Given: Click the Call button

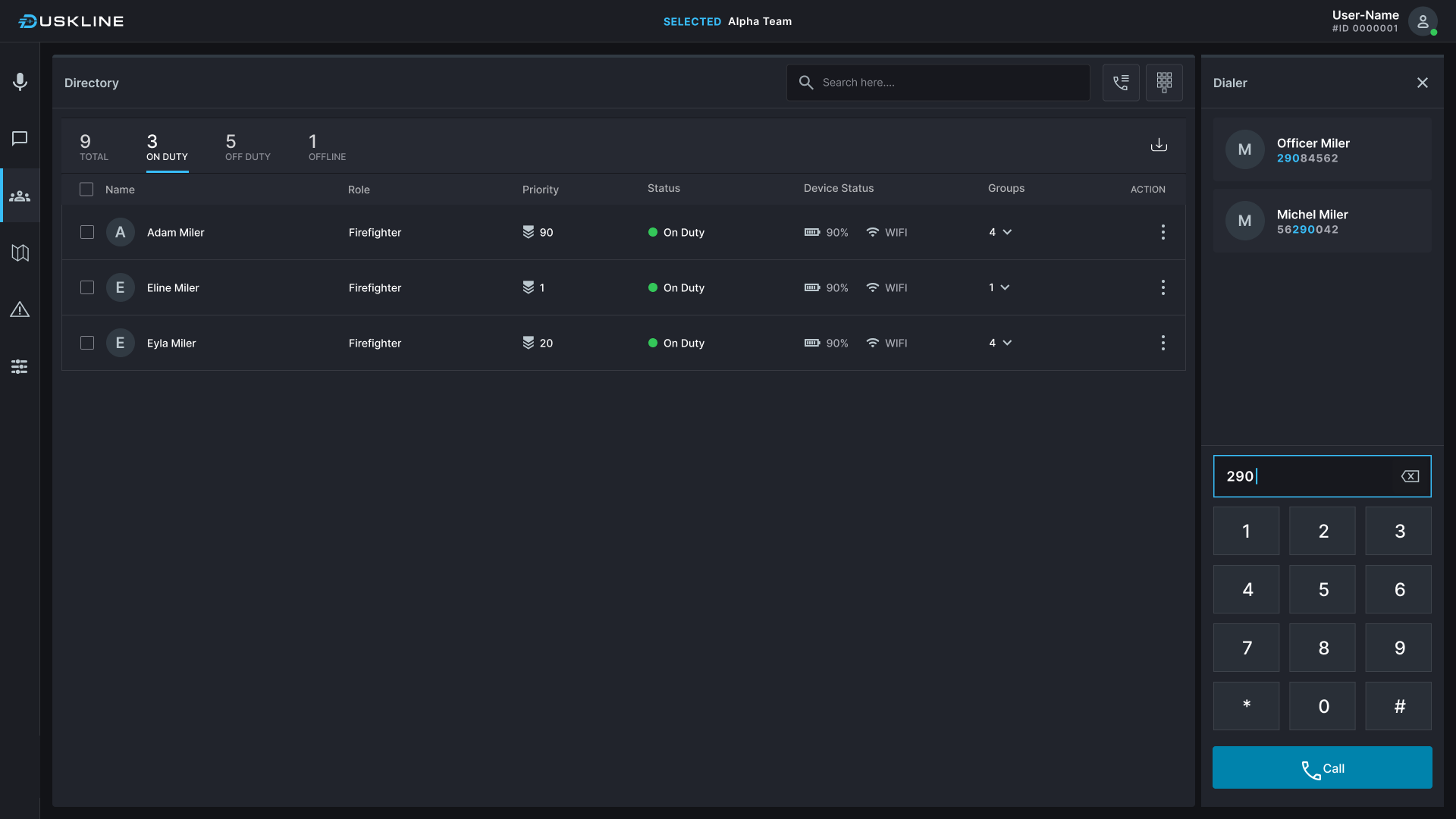Looking at the screenshot, I should (x=1322, y=767).
